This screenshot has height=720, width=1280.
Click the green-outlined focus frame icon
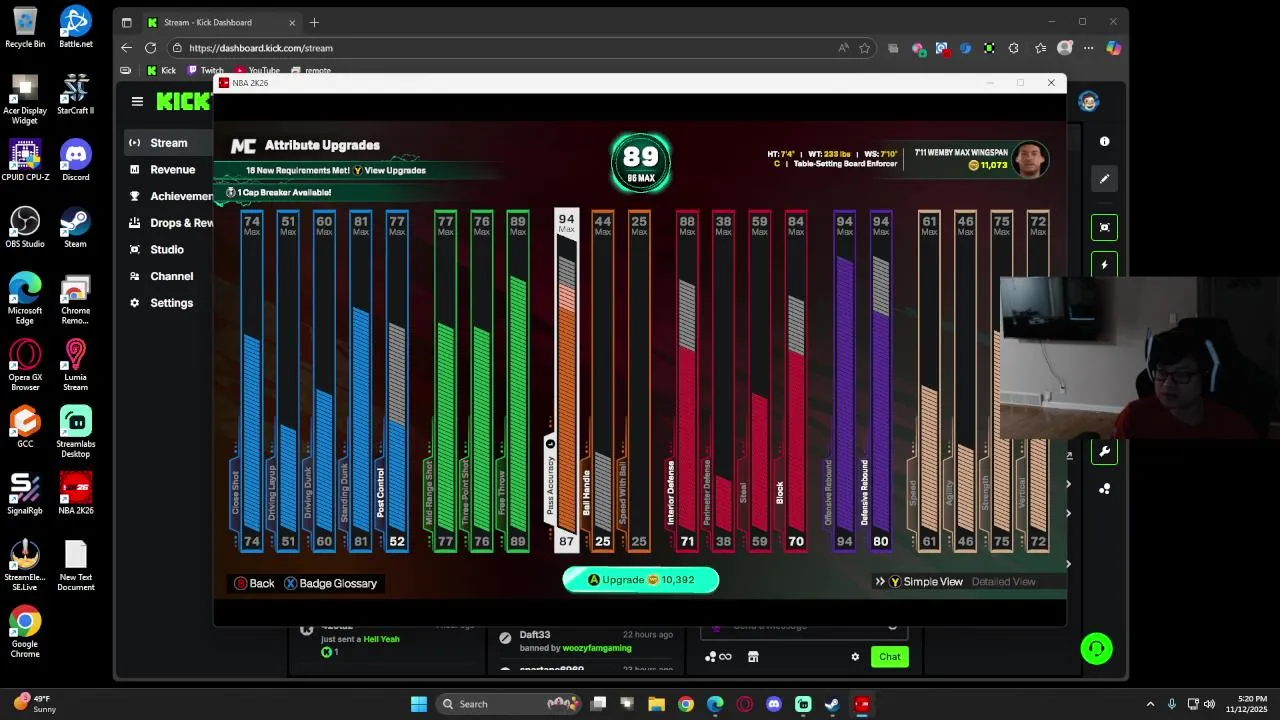click(1104, 227)
